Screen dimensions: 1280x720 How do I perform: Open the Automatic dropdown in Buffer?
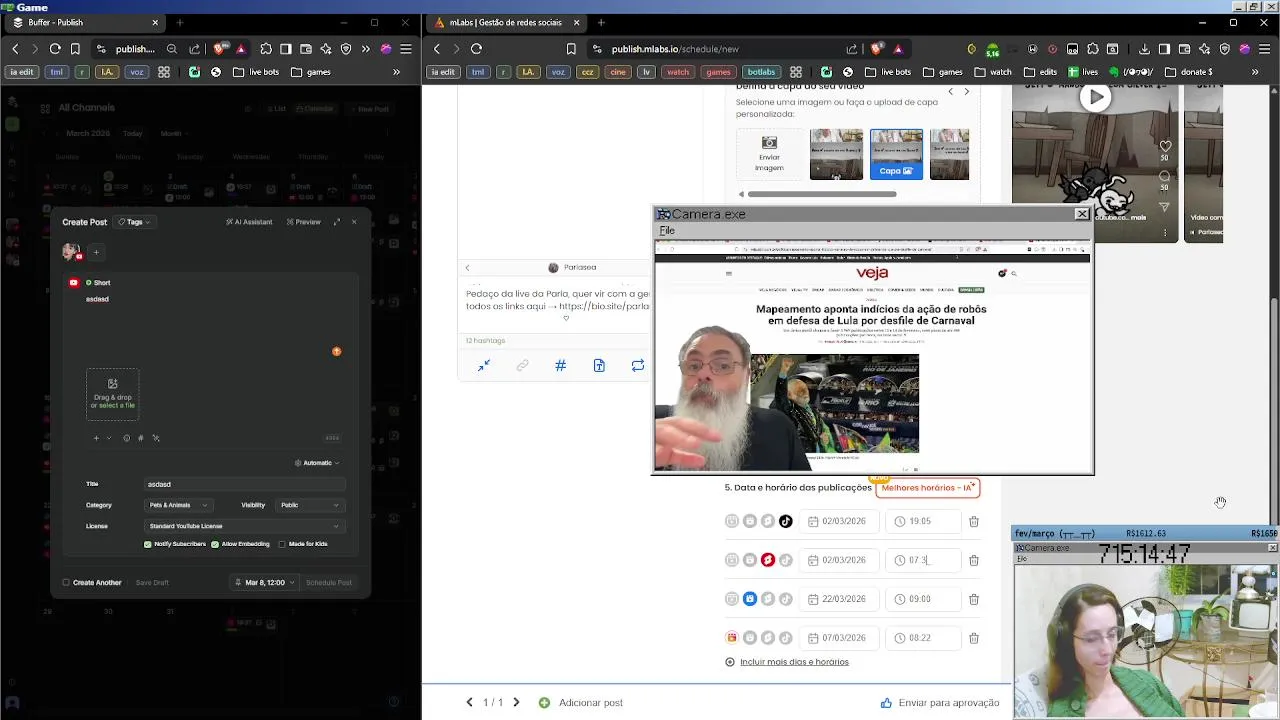pos(317,463)
